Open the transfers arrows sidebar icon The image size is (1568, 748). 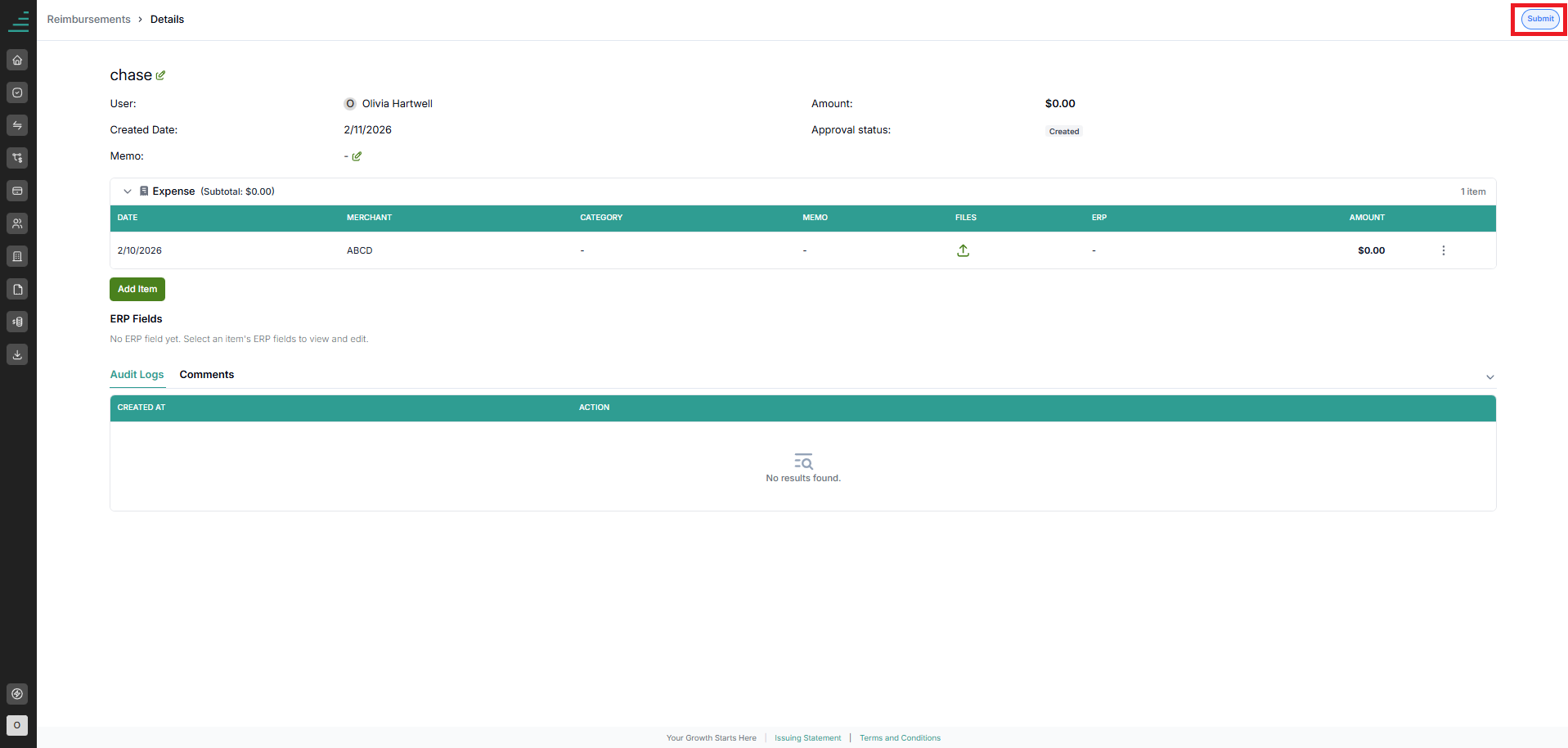[17, 125]
